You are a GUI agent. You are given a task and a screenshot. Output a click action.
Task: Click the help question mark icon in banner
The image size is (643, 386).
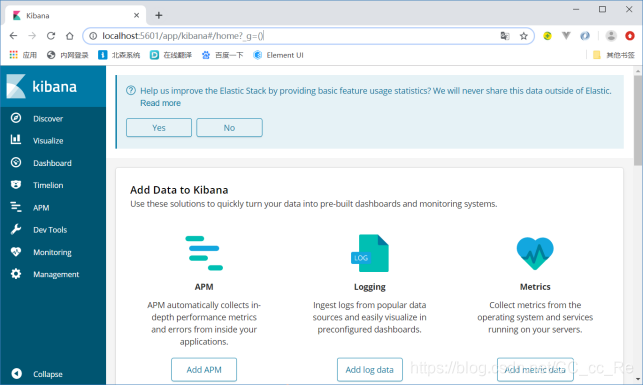coord(131,90)
